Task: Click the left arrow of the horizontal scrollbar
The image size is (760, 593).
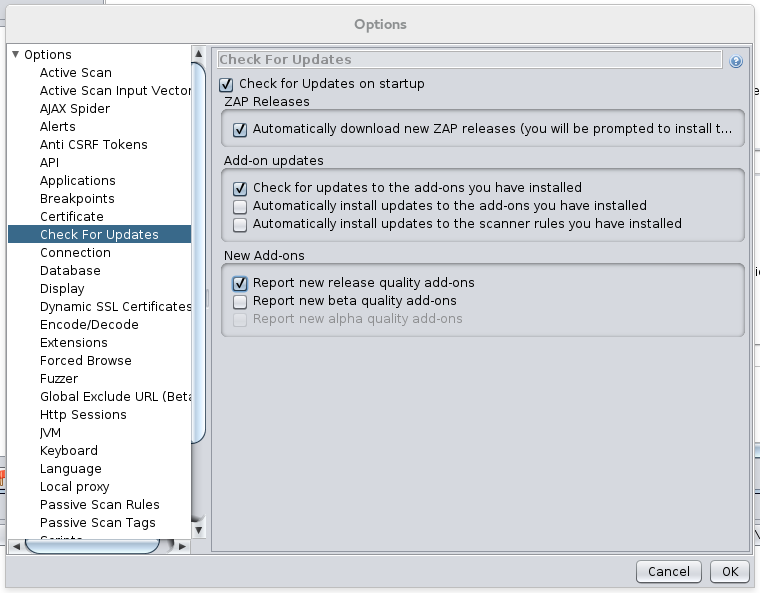Action: [x=15, y=546]
